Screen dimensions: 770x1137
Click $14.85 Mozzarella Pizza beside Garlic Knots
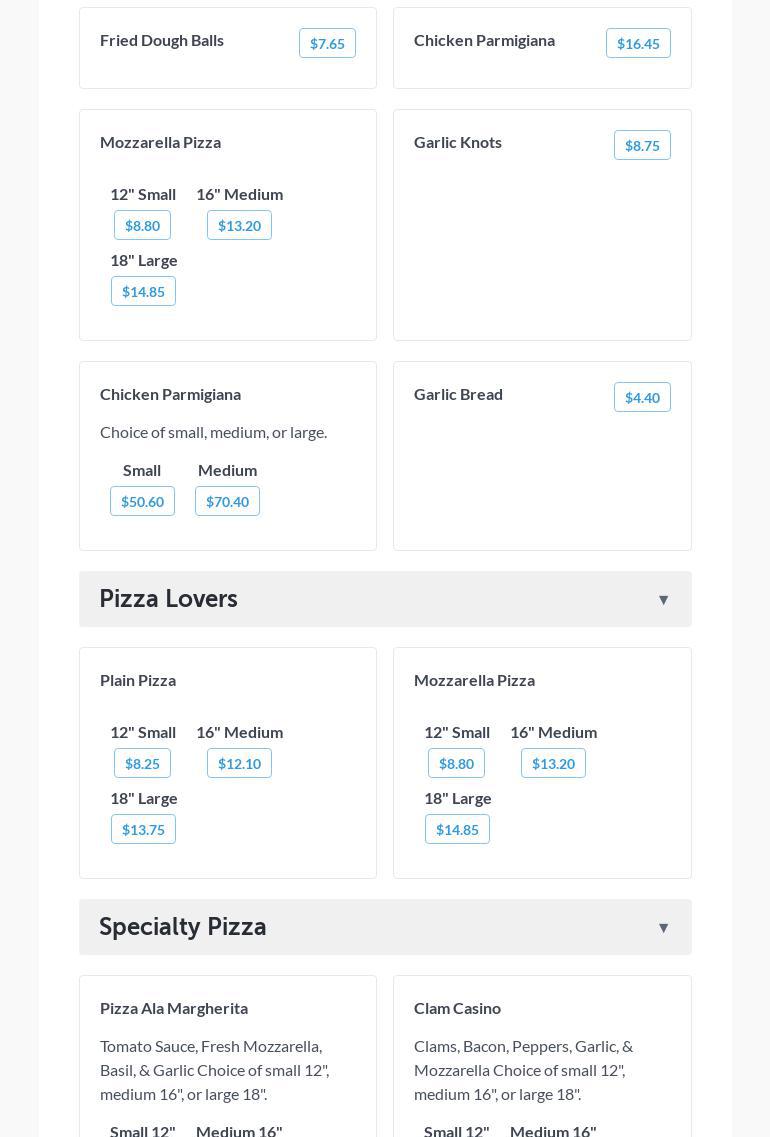click(143, 291)
